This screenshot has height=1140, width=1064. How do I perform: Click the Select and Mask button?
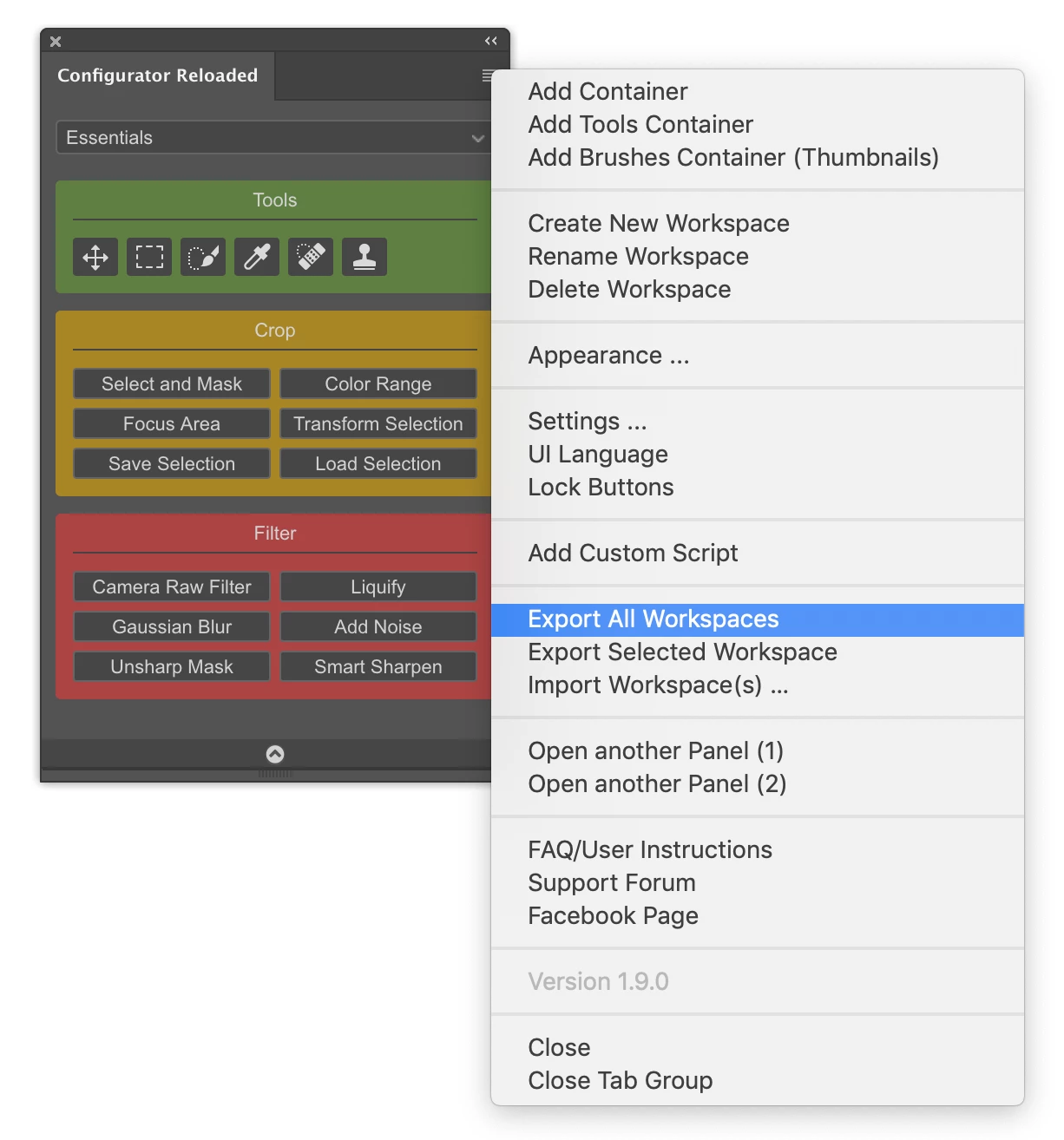pos(172,383)
